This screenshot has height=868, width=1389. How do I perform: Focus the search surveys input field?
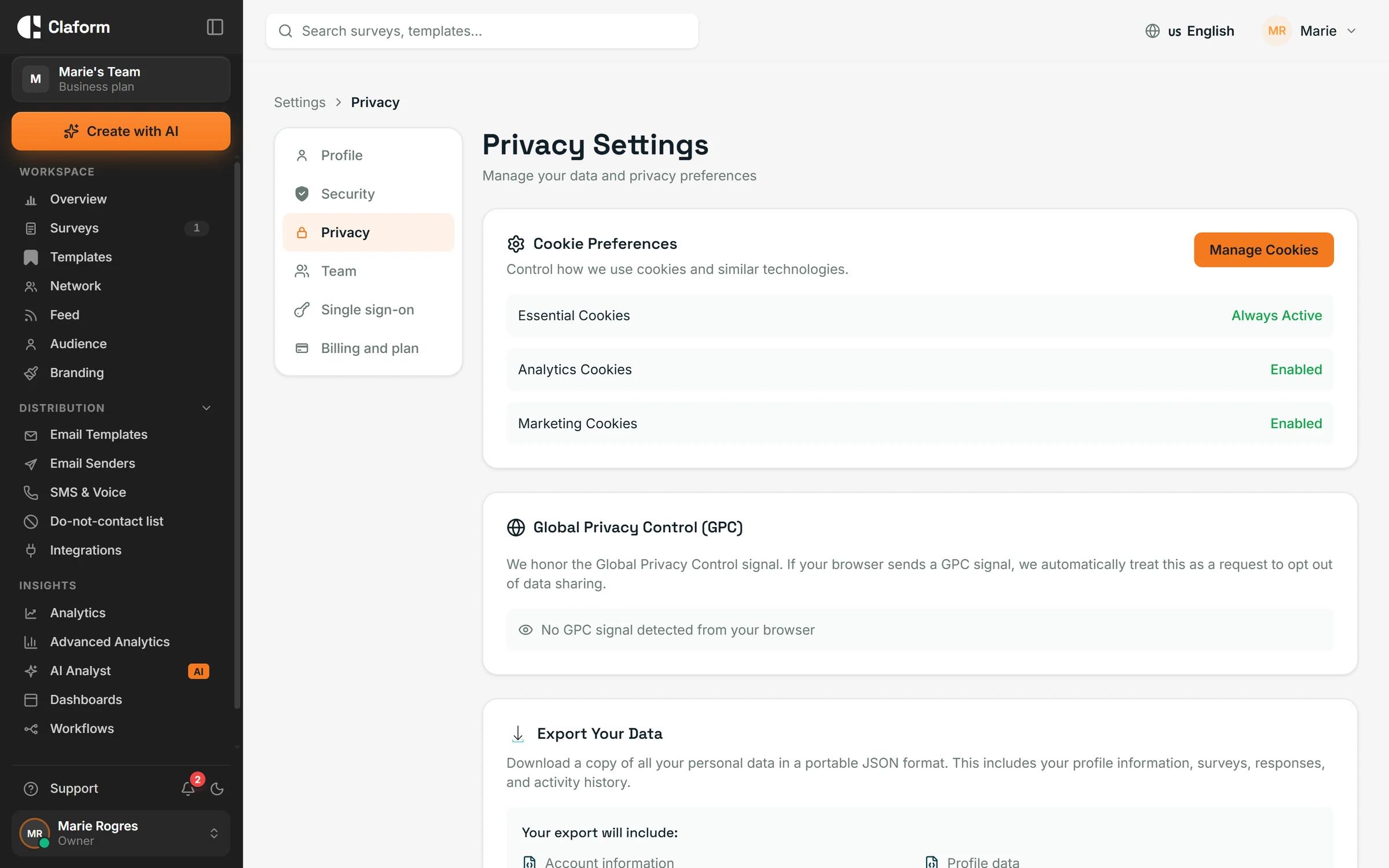(482, 31)
